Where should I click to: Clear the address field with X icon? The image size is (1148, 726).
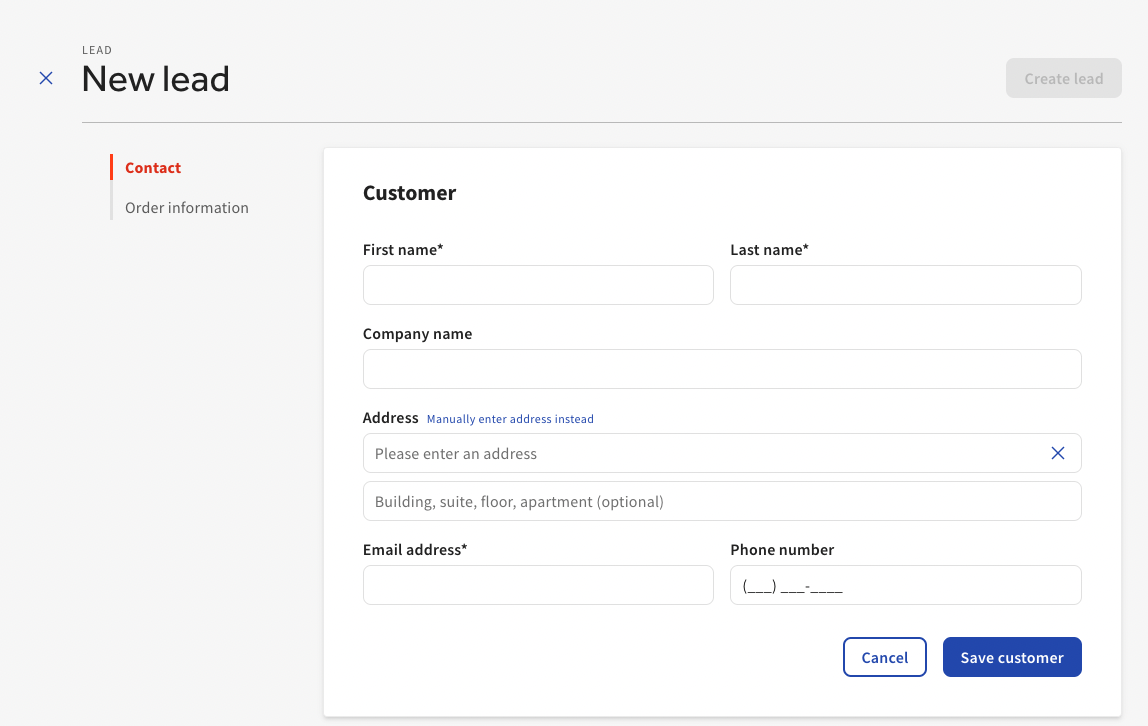click(x=1057, y=453)
